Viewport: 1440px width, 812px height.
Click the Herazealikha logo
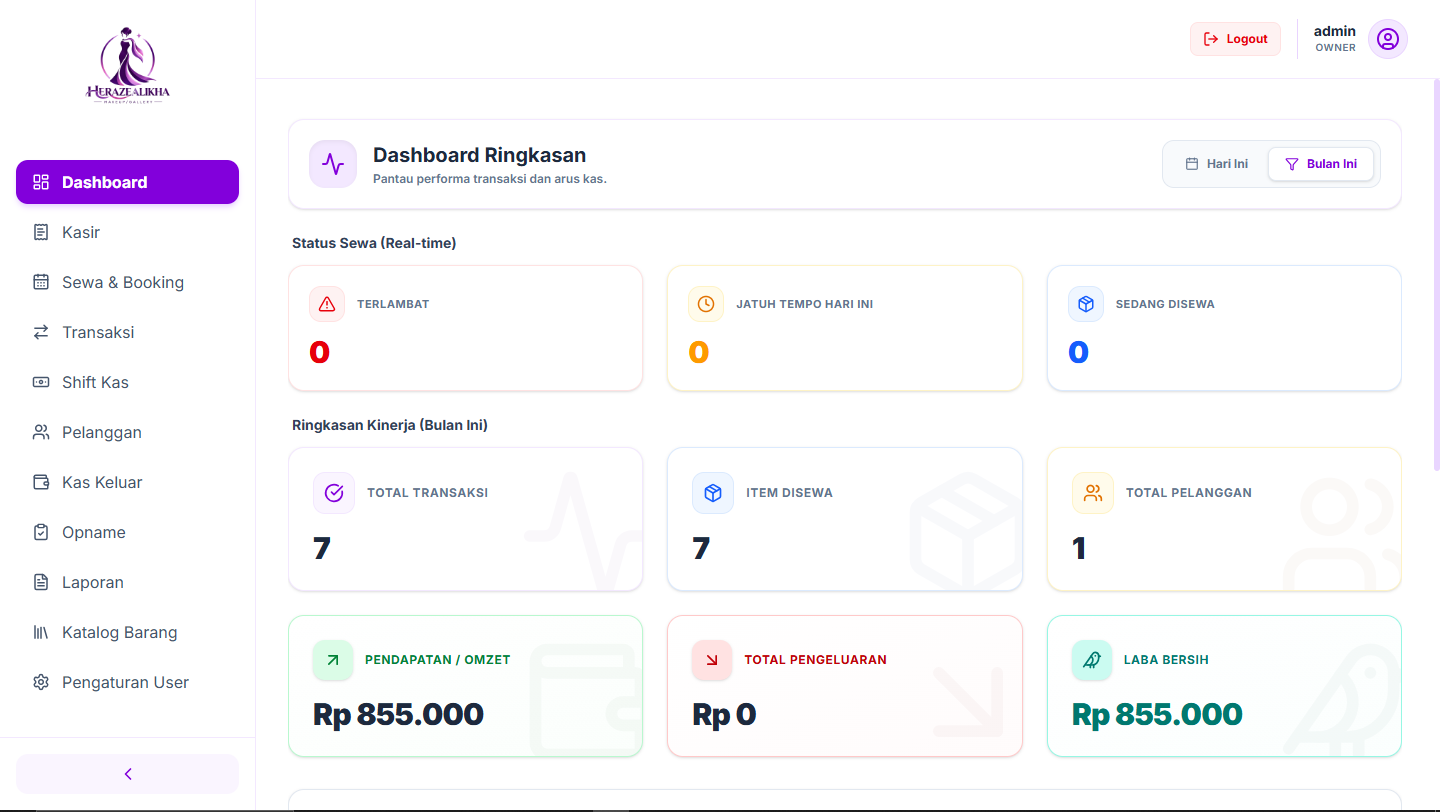[x=128, y=66]
